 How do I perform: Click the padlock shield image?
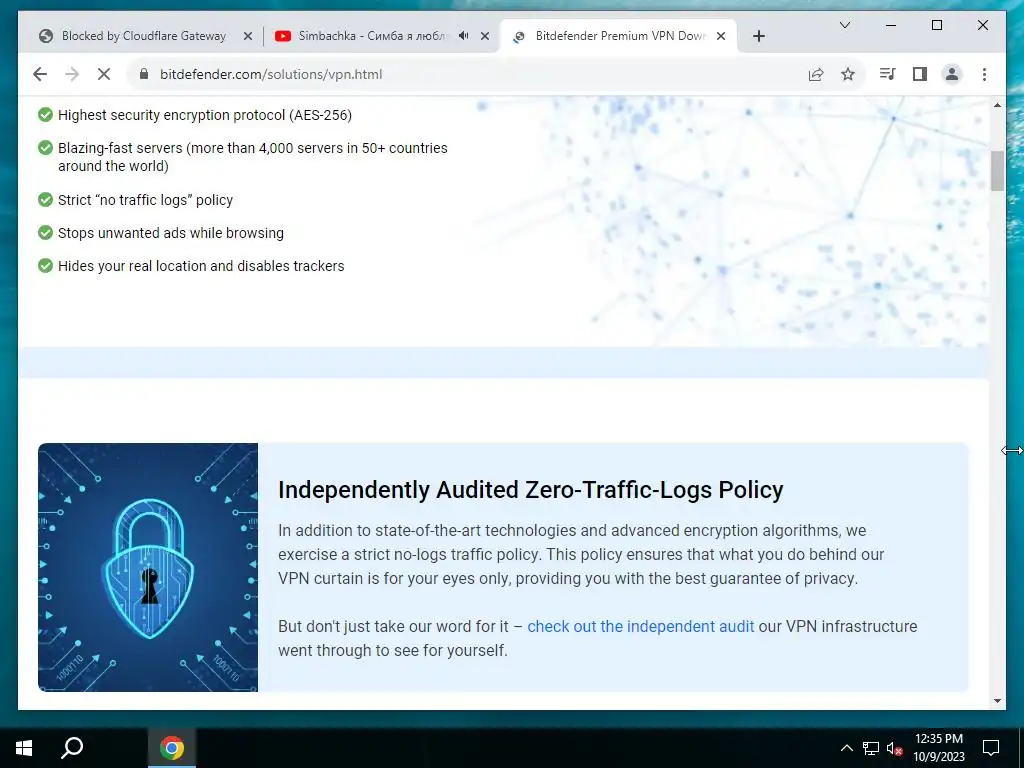148,568
